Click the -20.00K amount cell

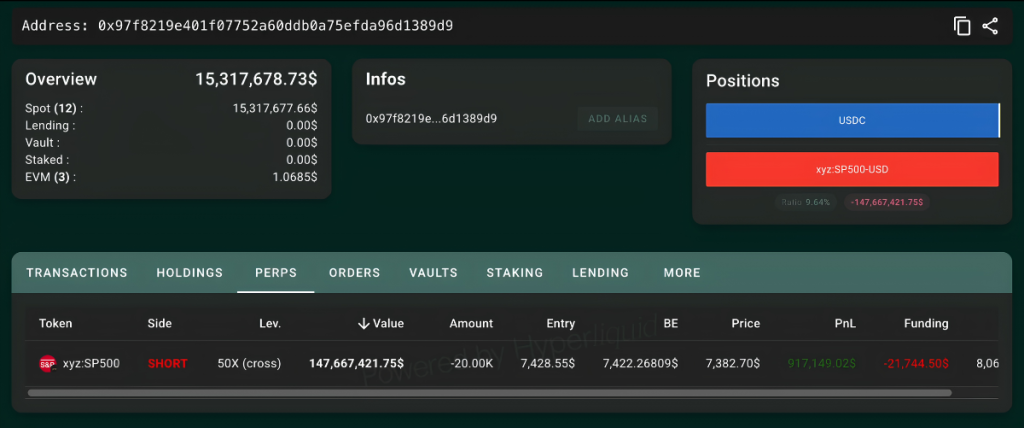[472, 363]
